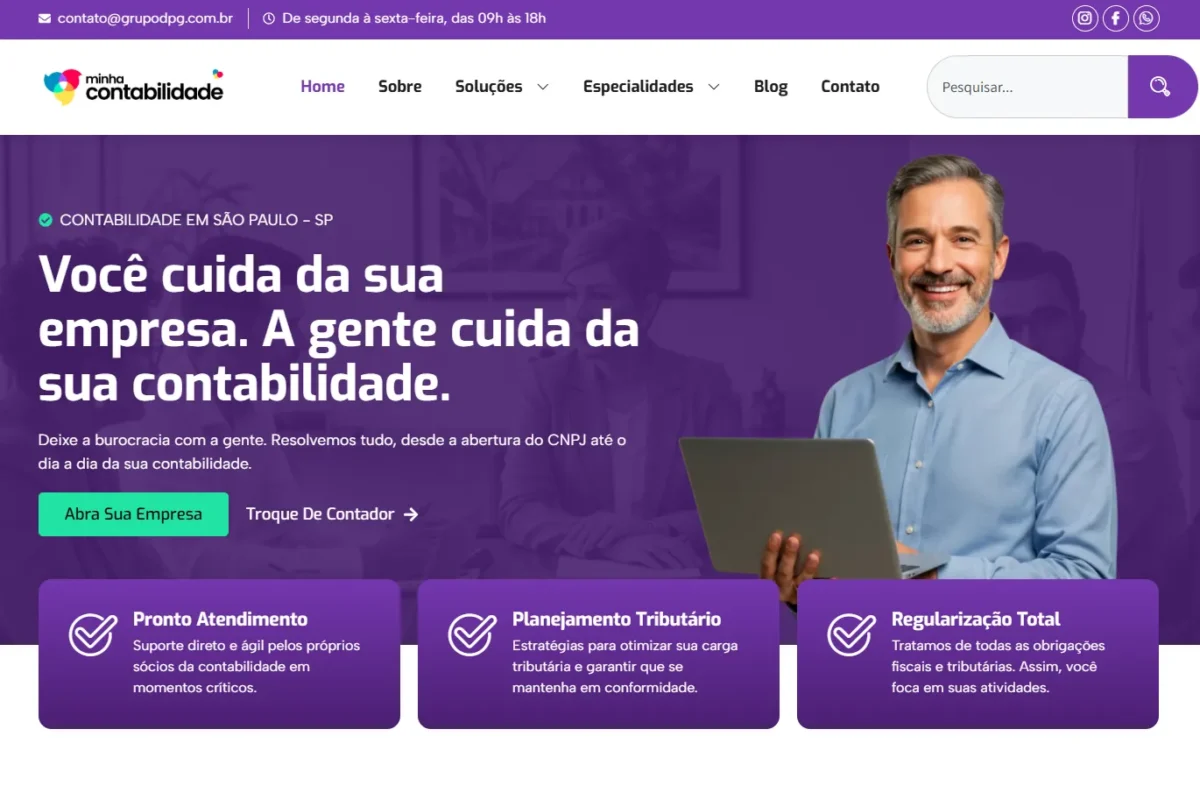Screen dimensions: 1200x800
Task: Expand the Especialidades dropdown chevron
Action: point(714,87)
